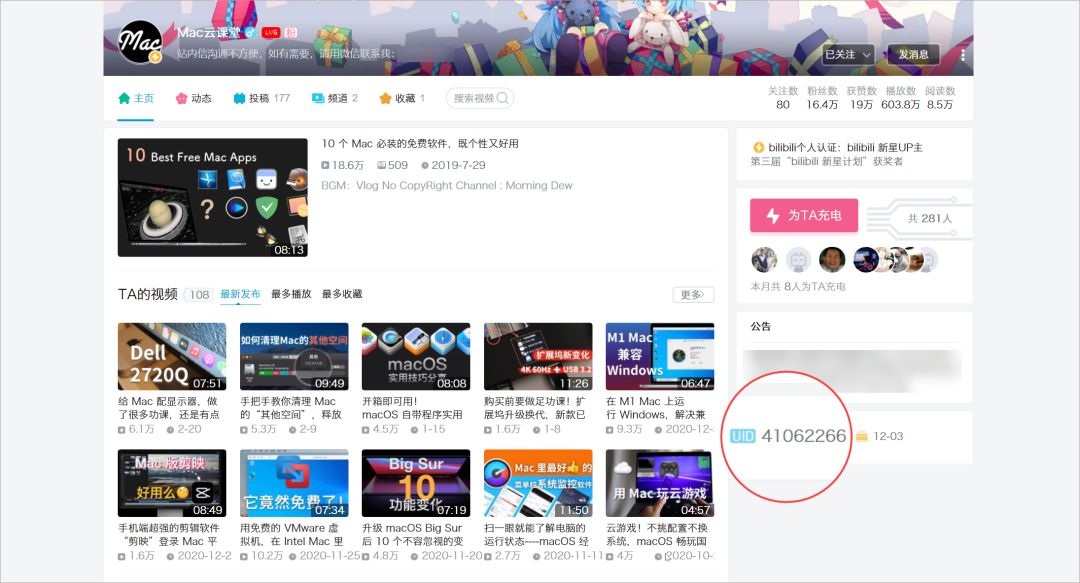The image size is (1080, 583).
Task: Open video title 开箱即可用! macOS 自带程序
Action: 412,408
